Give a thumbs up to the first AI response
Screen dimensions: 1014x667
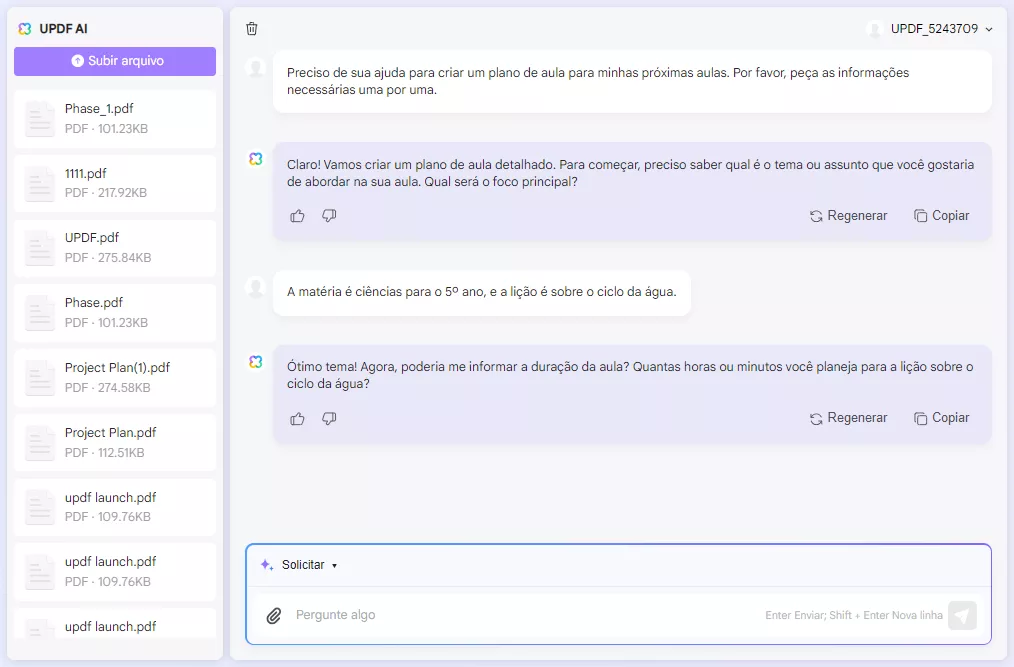coord(297,215)
